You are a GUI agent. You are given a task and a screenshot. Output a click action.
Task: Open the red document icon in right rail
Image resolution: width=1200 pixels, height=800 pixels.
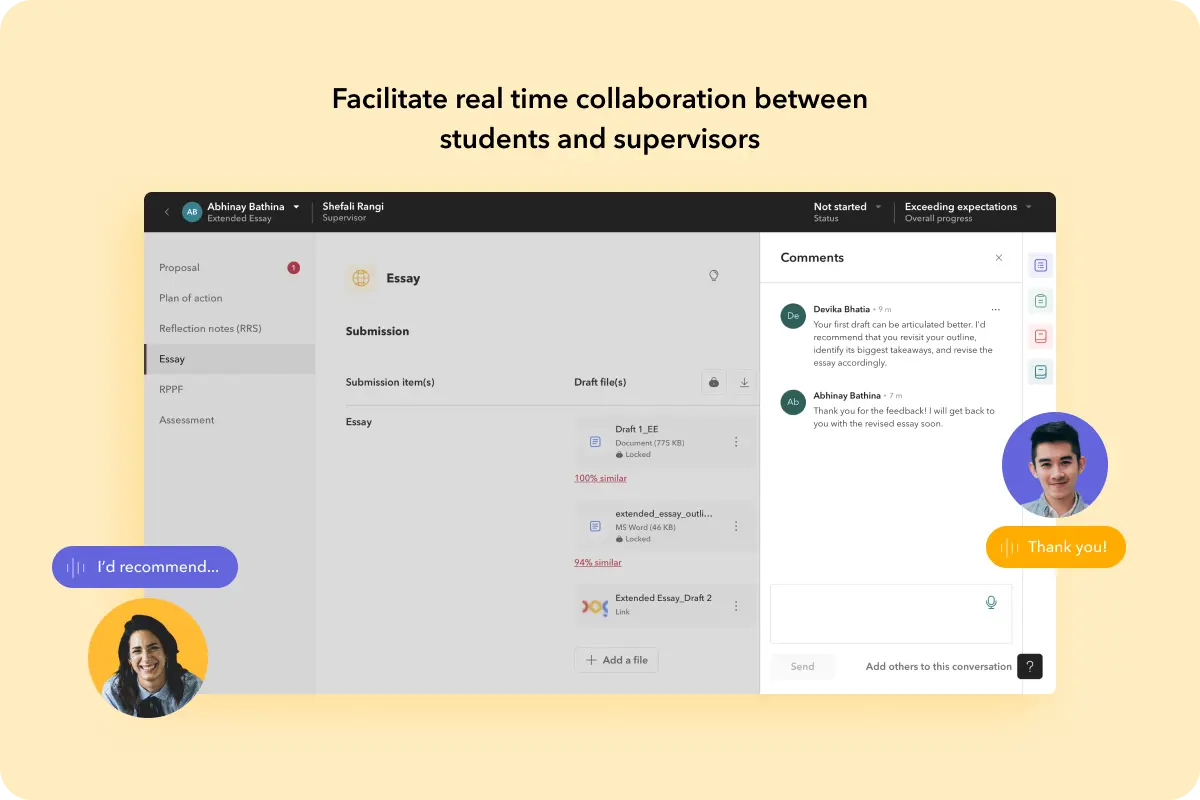tap(1040, 337)
